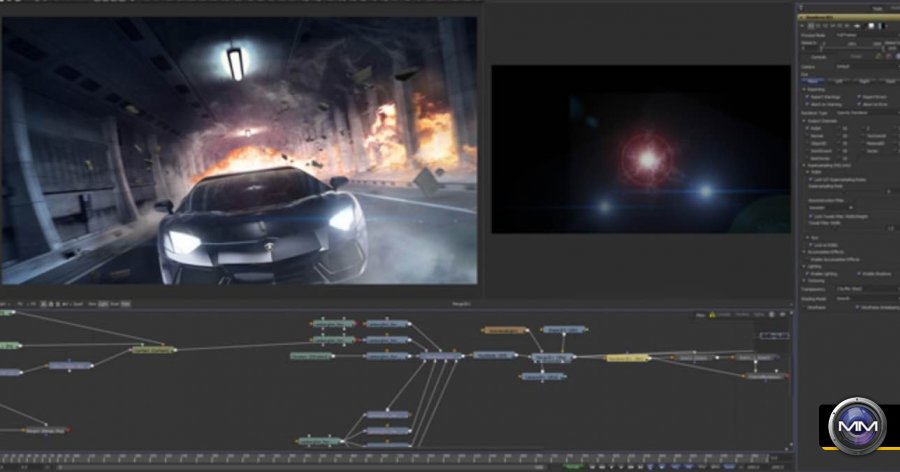Toggle the Report Warnings checkbox
The width and height of the screenshot is (900, 472).
808,97
